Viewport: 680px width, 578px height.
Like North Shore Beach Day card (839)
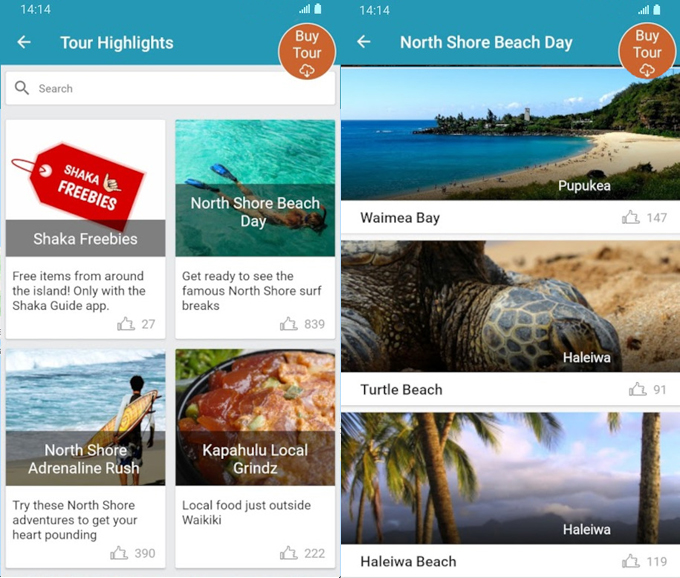[x=288, y=324]
